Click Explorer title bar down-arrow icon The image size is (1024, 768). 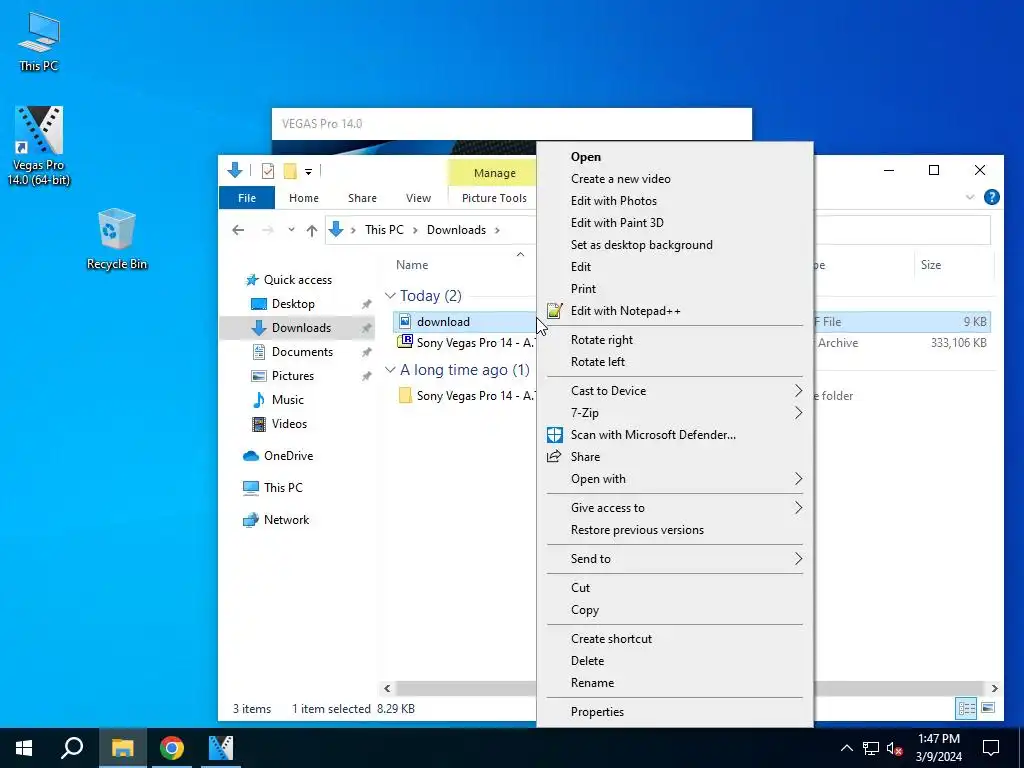(x=234, y=170)
